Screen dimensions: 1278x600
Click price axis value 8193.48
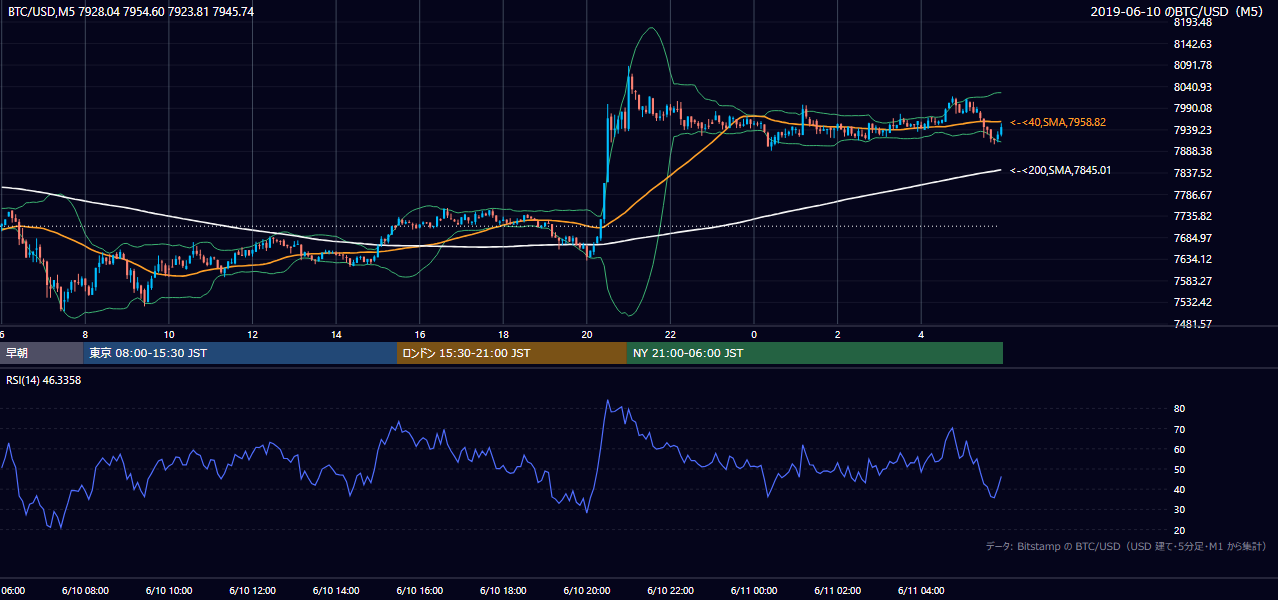pos(1193,22)
